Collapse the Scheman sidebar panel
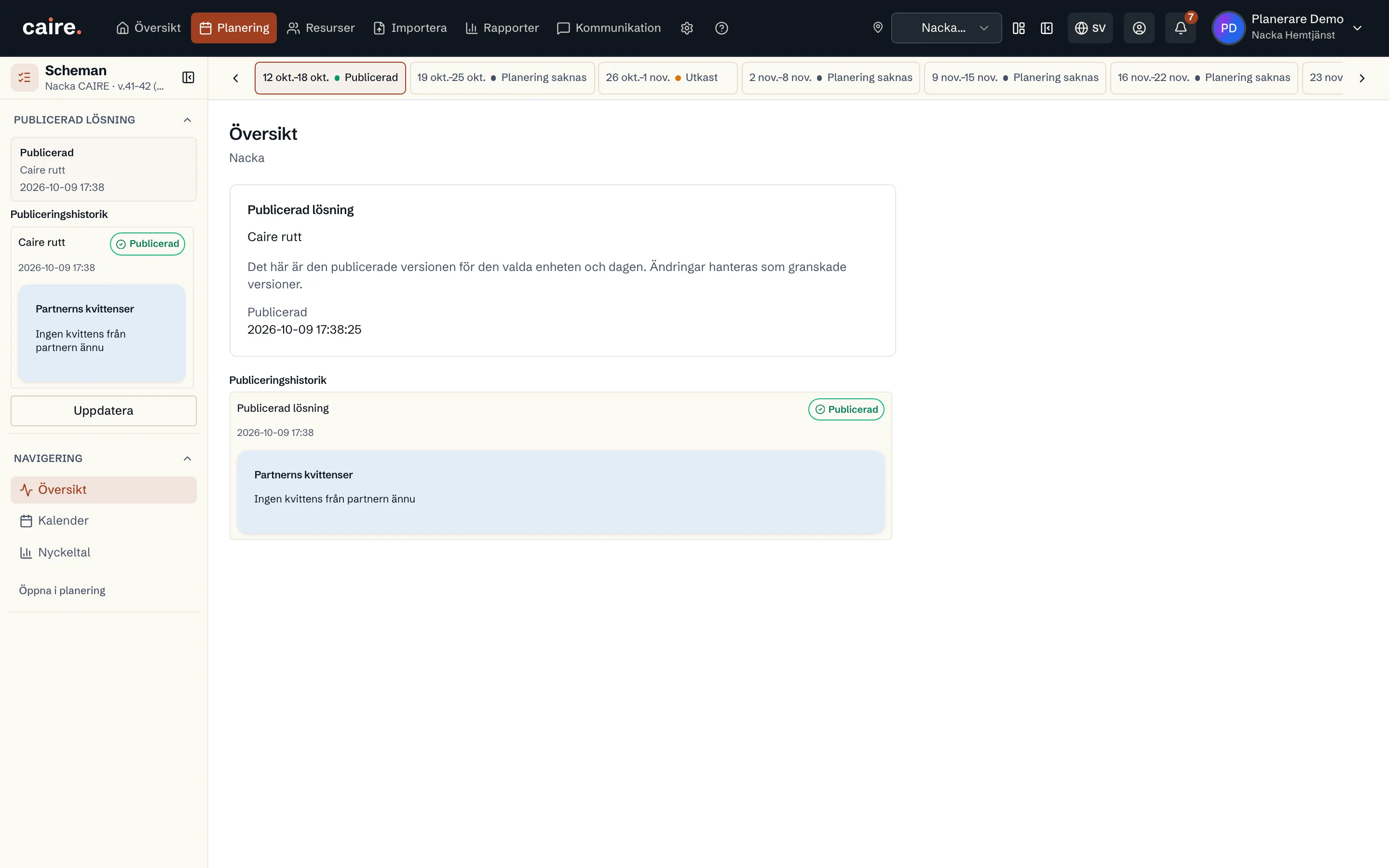This screenshot has width=1389, height=868. point(188,78)
